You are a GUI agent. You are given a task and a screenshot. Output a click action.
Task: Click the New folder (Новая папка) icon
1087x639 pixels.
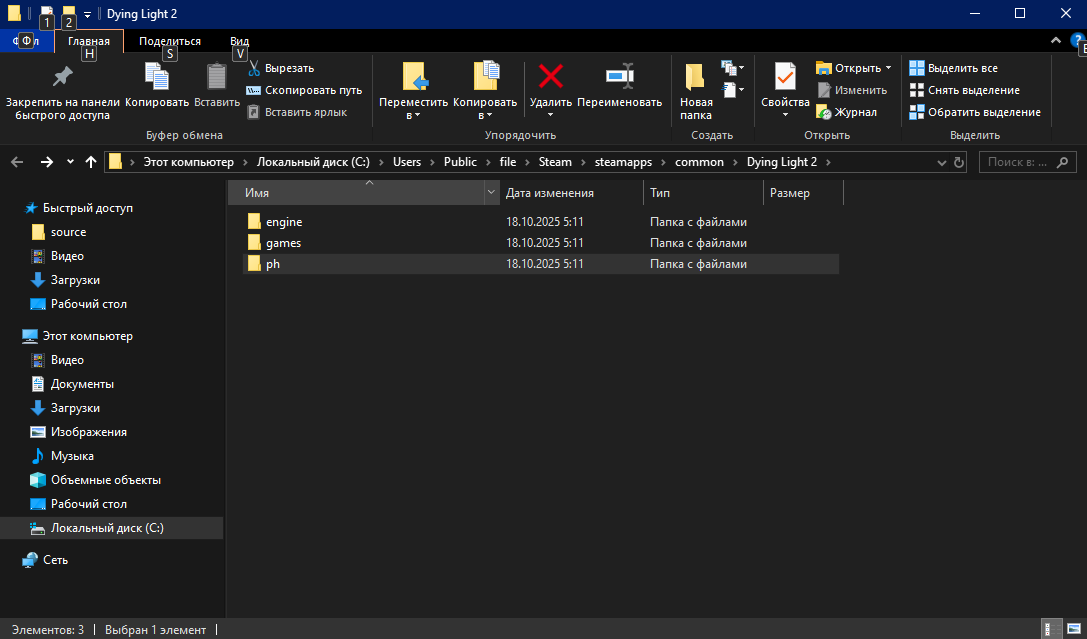(695, 77)
